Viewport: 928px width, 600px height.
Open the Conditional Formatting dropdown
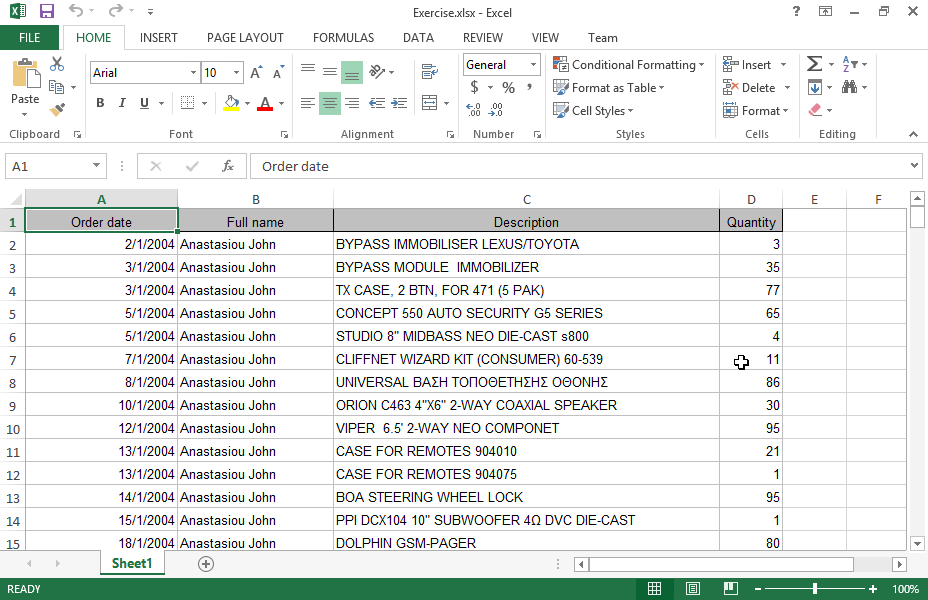[628, 65]
